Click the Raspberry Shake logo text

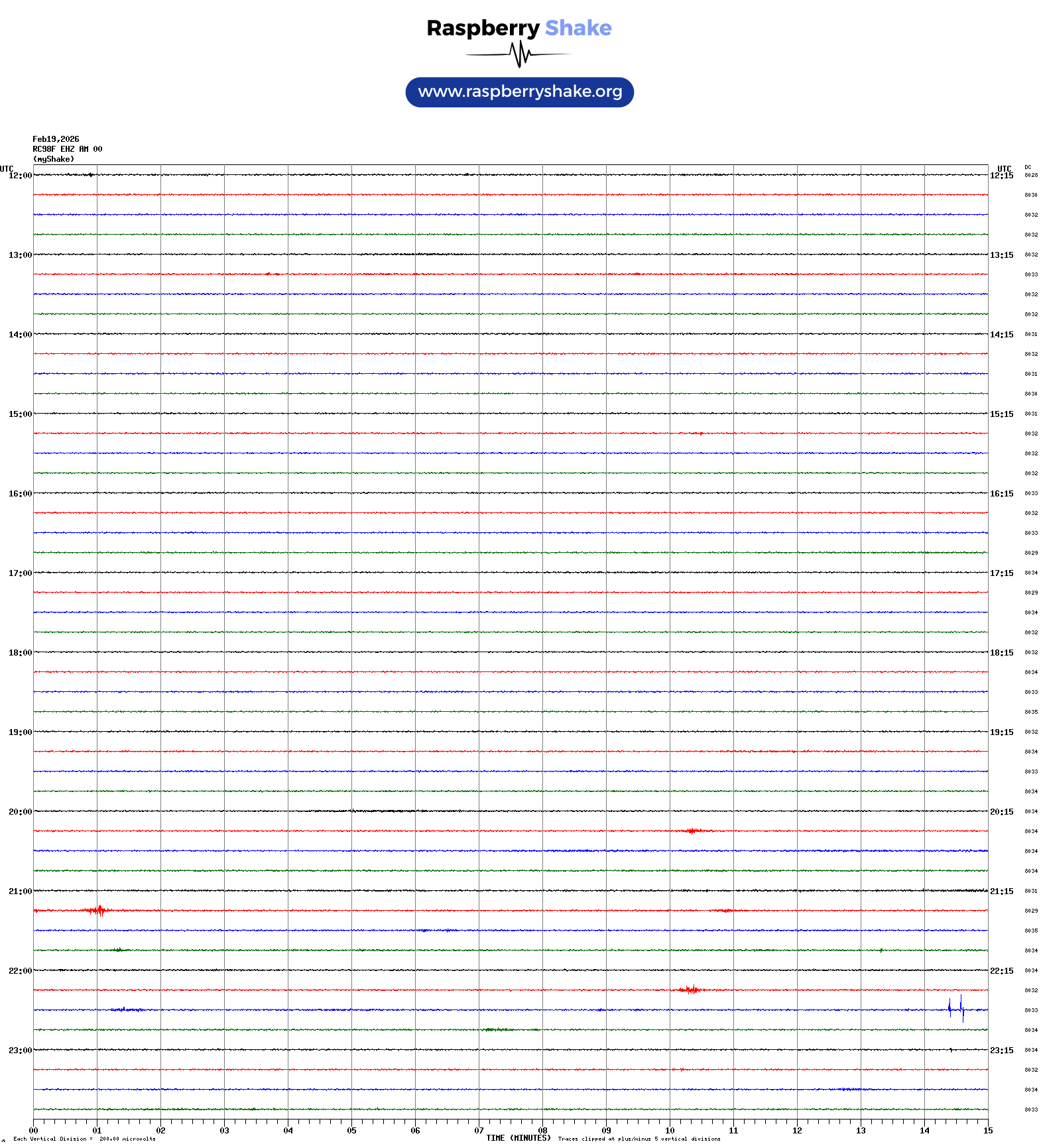[519, 28]
